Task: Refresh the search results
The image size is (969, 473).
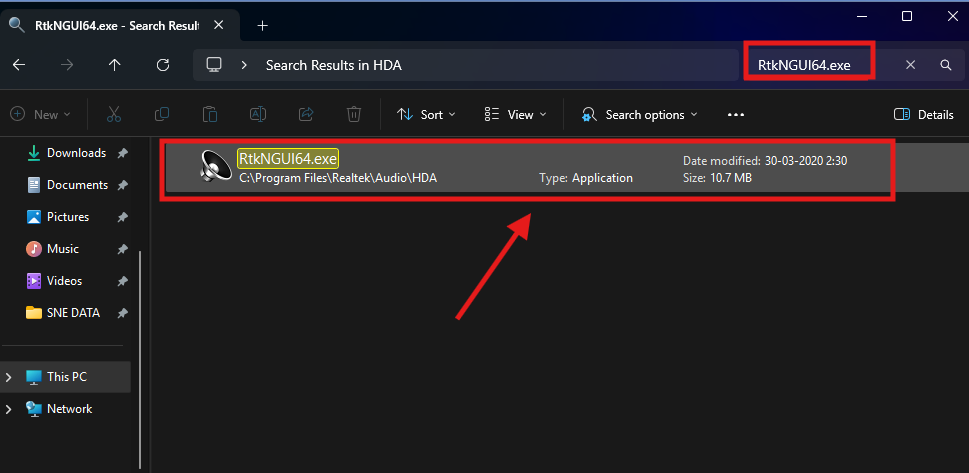Action: click(x=163, y=65)
